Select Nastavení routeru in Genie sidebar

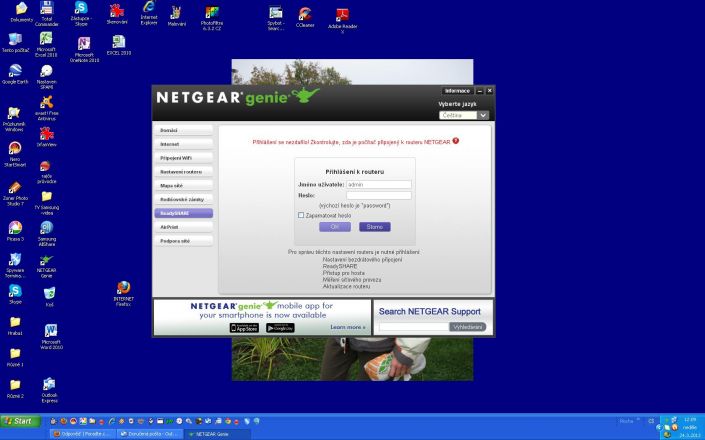point(183,172)
